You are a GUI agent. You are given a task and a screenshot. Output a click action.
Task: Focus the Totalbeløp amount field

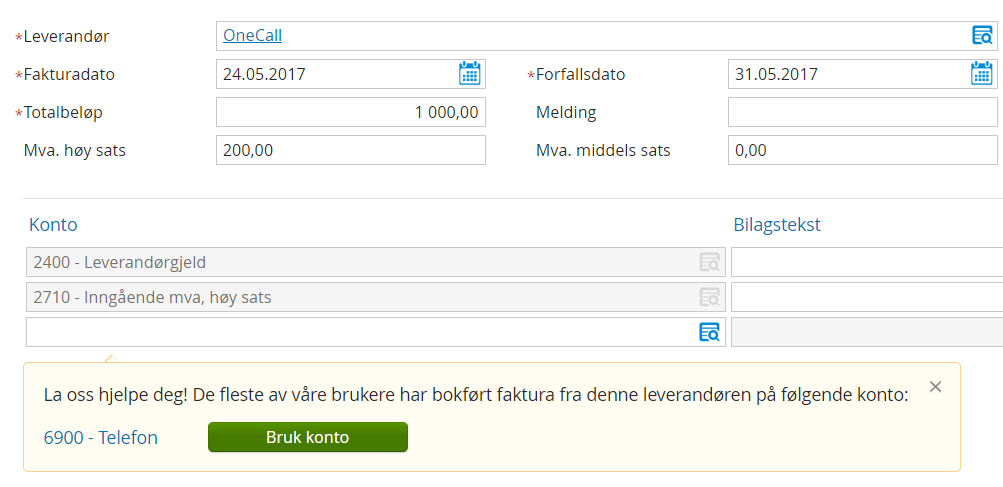[x=350, y=112]
